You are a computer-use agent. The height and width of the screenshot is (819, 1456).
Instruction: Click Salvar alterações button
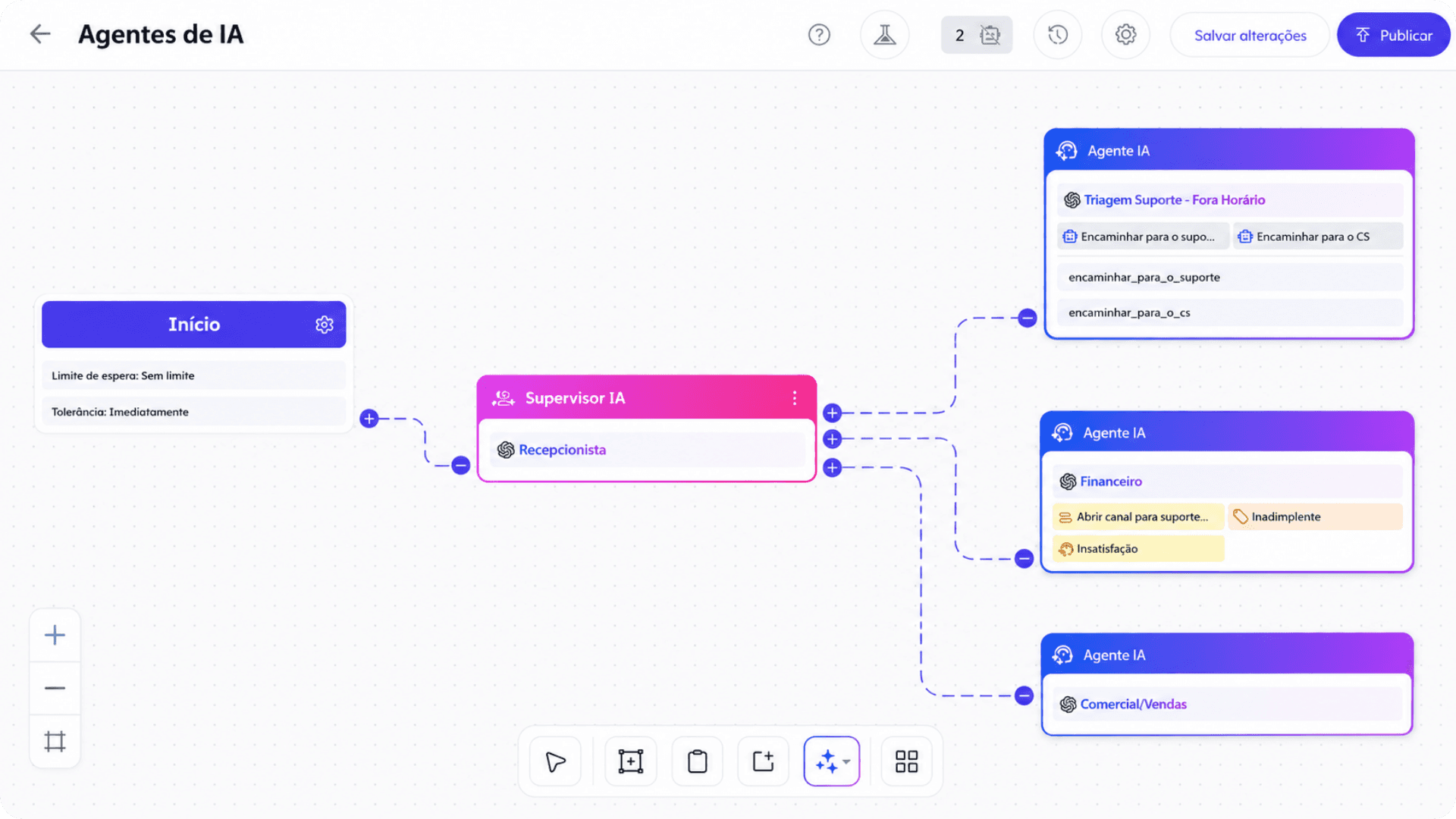(1250, 35)
